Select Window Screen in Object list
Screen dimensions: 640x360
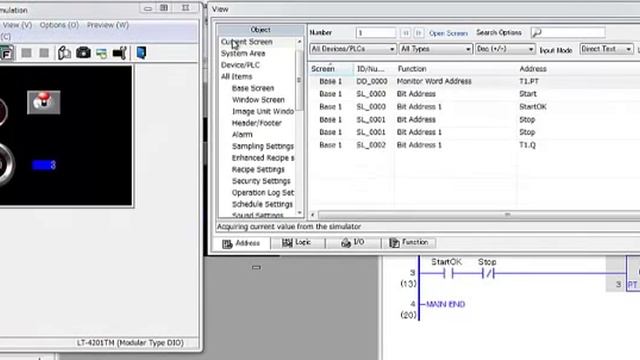pos(258,100)
